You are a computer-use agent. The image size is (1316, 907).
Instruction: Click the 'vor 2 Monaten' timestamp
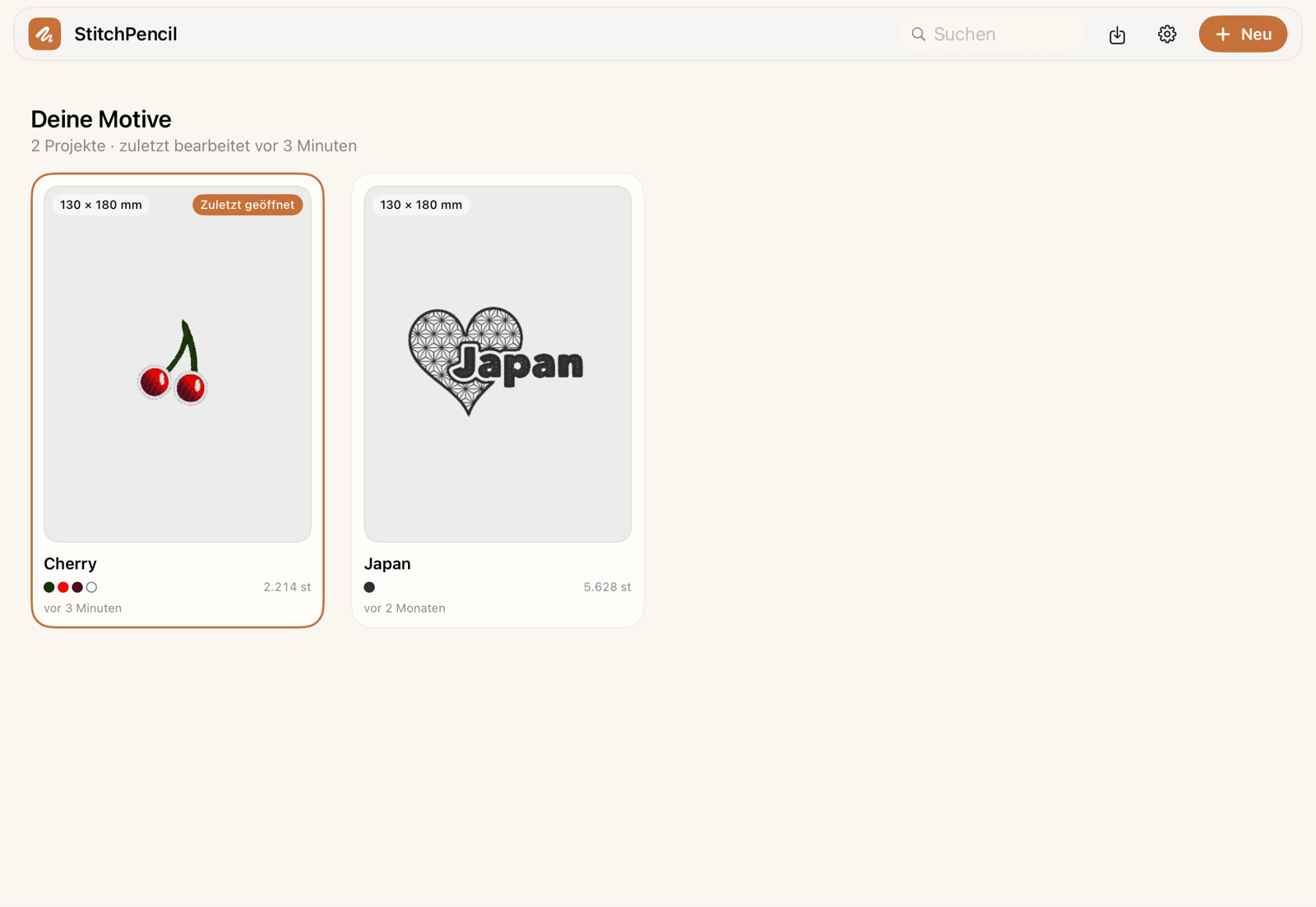(405, 609)
